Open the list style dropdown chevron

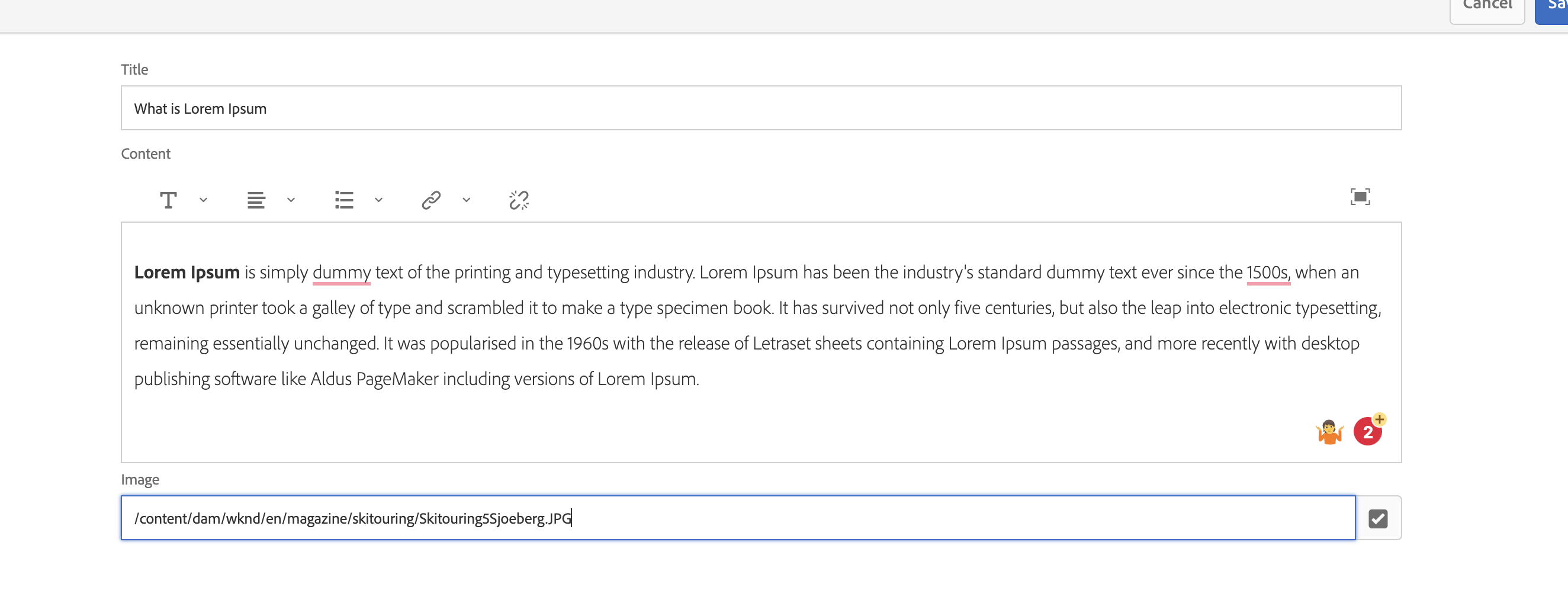(x=378, y=200)
